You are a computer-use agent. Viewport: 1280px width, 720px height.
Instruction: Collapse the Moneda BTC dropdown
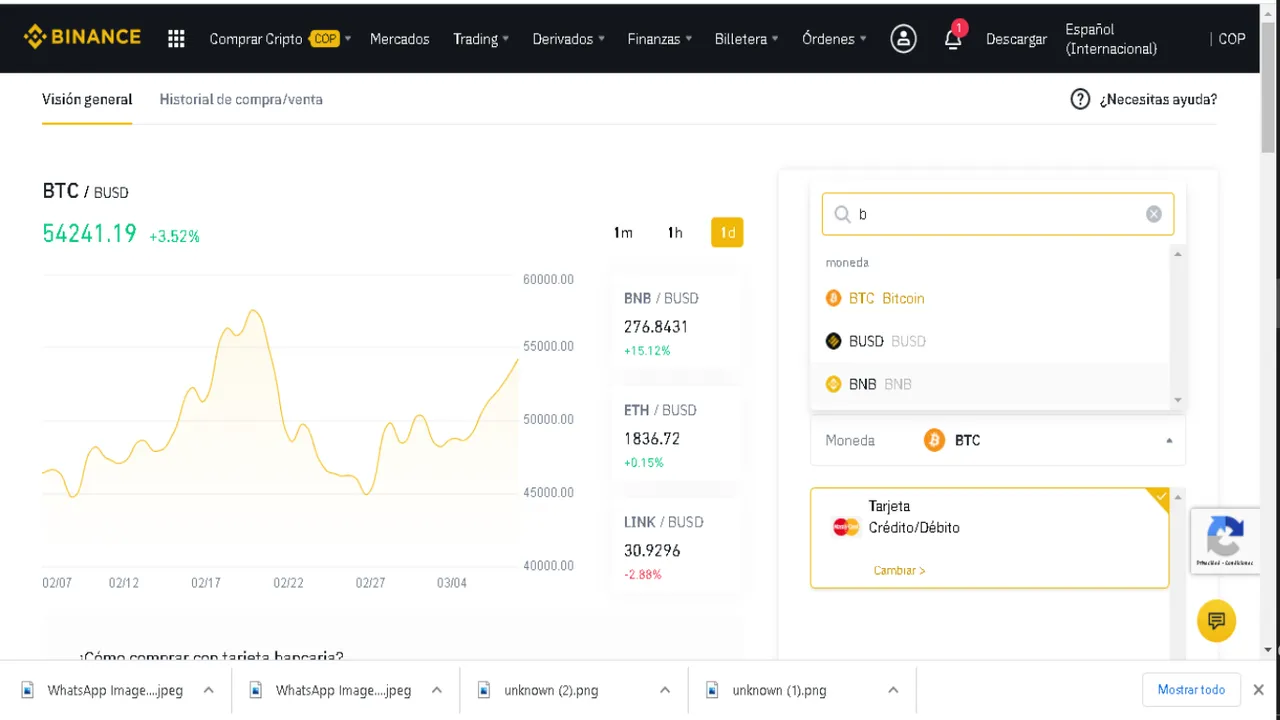coord(1169,441)
